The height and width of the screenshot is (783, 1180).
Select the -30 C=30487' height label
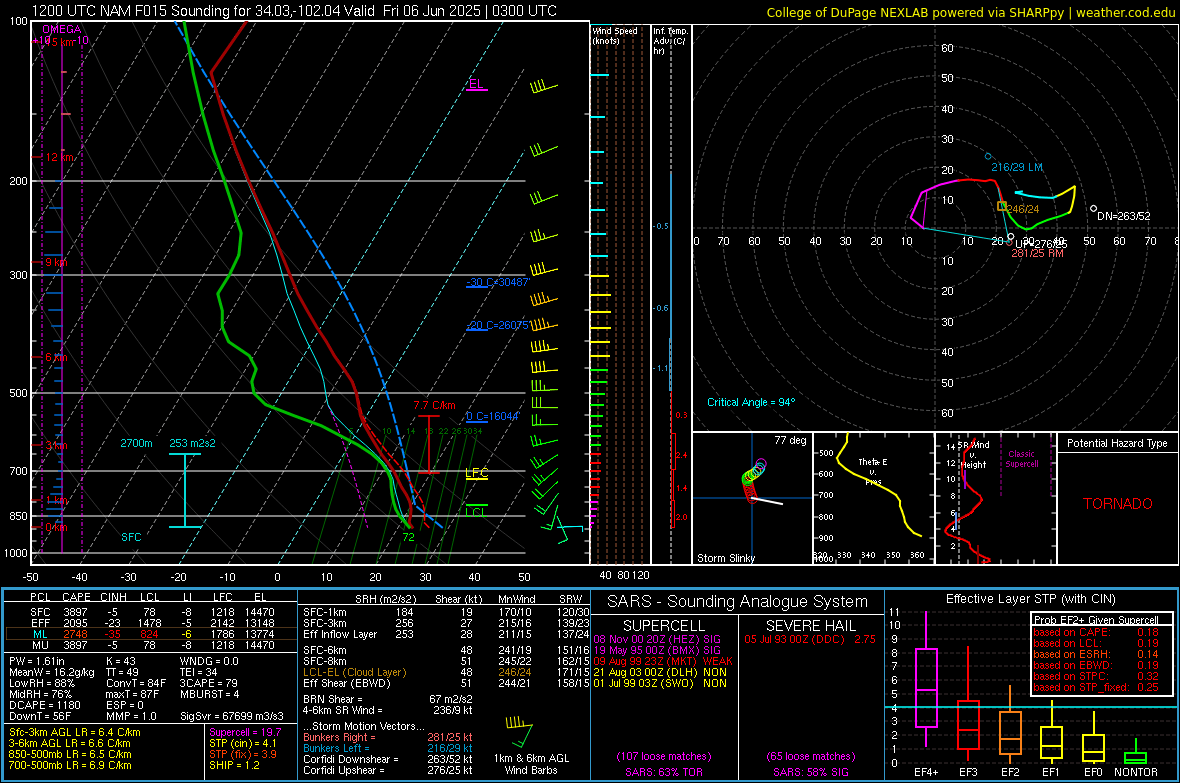pyautogui.click(x=498, y=282)
